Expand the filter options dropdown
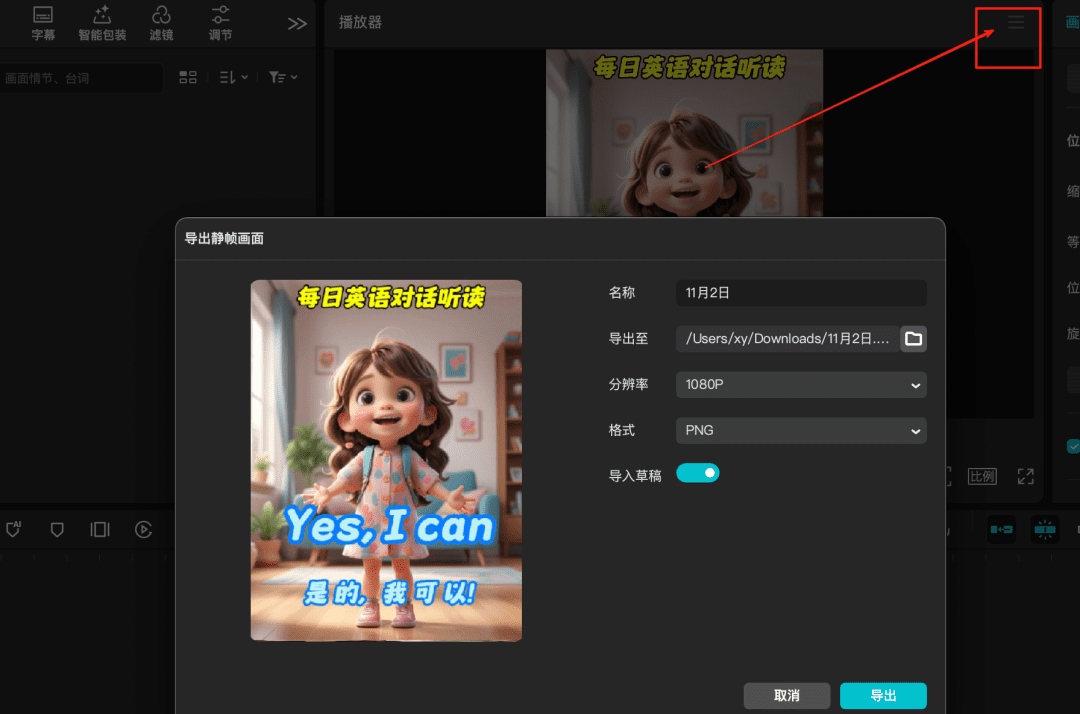The height and width of the screenshot is (714, 1080). tap(283, 77)
